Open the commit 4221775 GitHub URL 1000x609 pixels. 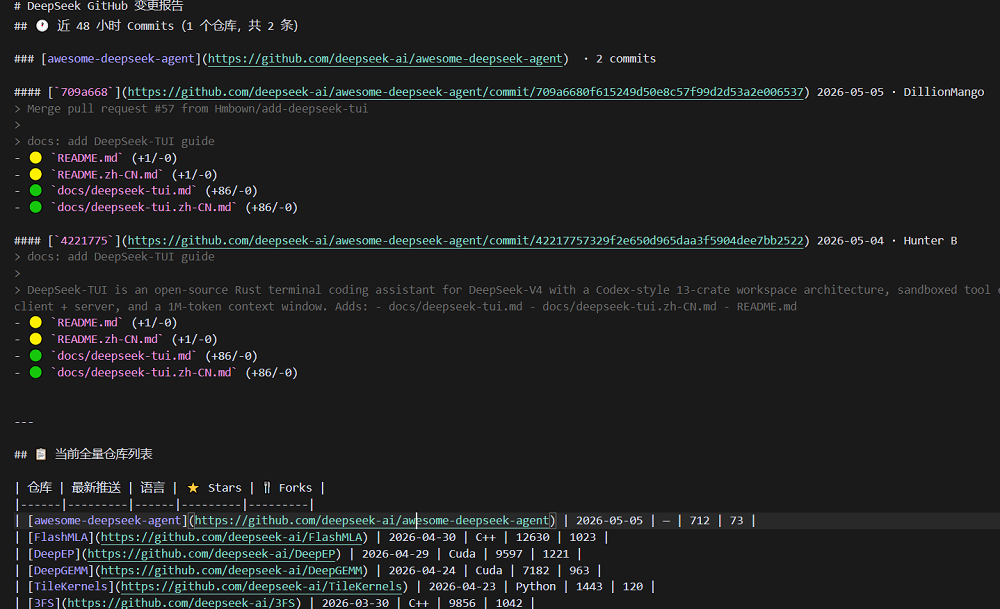click(466, 240)
